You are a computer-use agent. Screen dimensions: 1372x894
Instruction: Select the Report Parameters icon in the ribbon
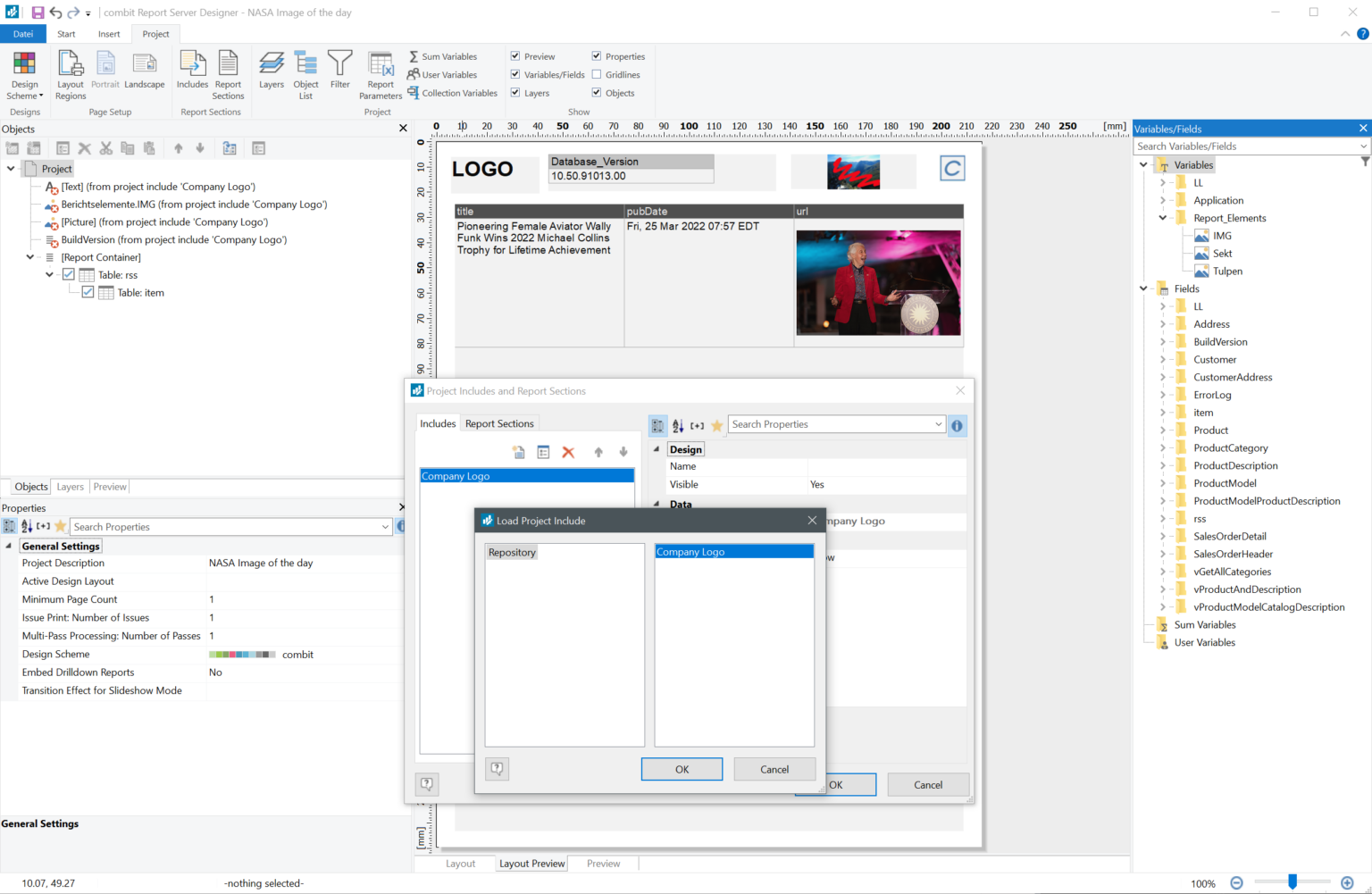pyautogui.click(x=381, y=74)
